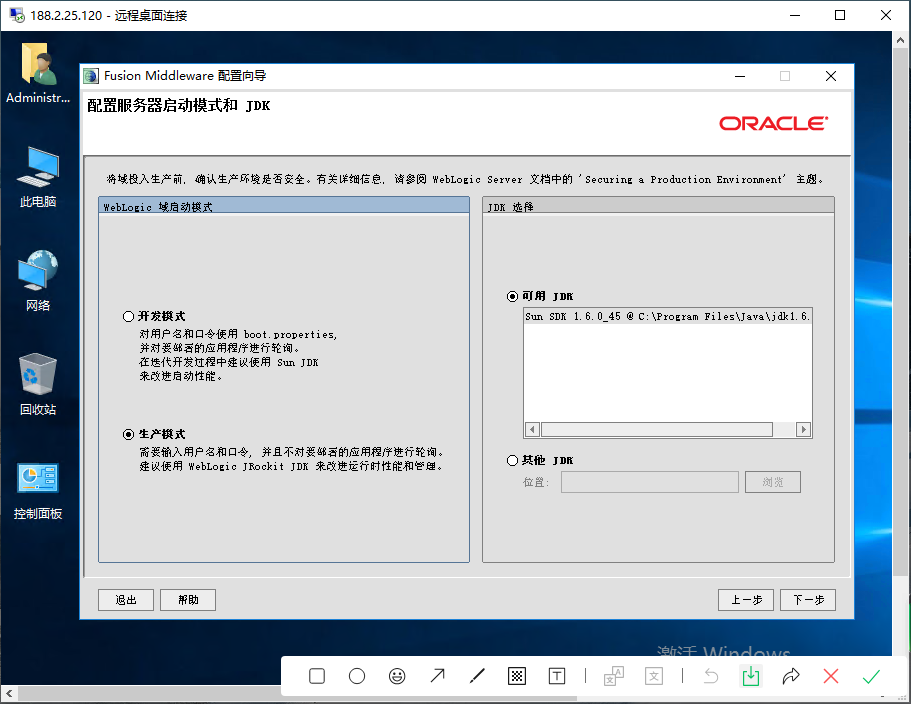The height and width of the screenshot is (704, 911).
Task: Click the 退出 button
Action: pos(126,600)
